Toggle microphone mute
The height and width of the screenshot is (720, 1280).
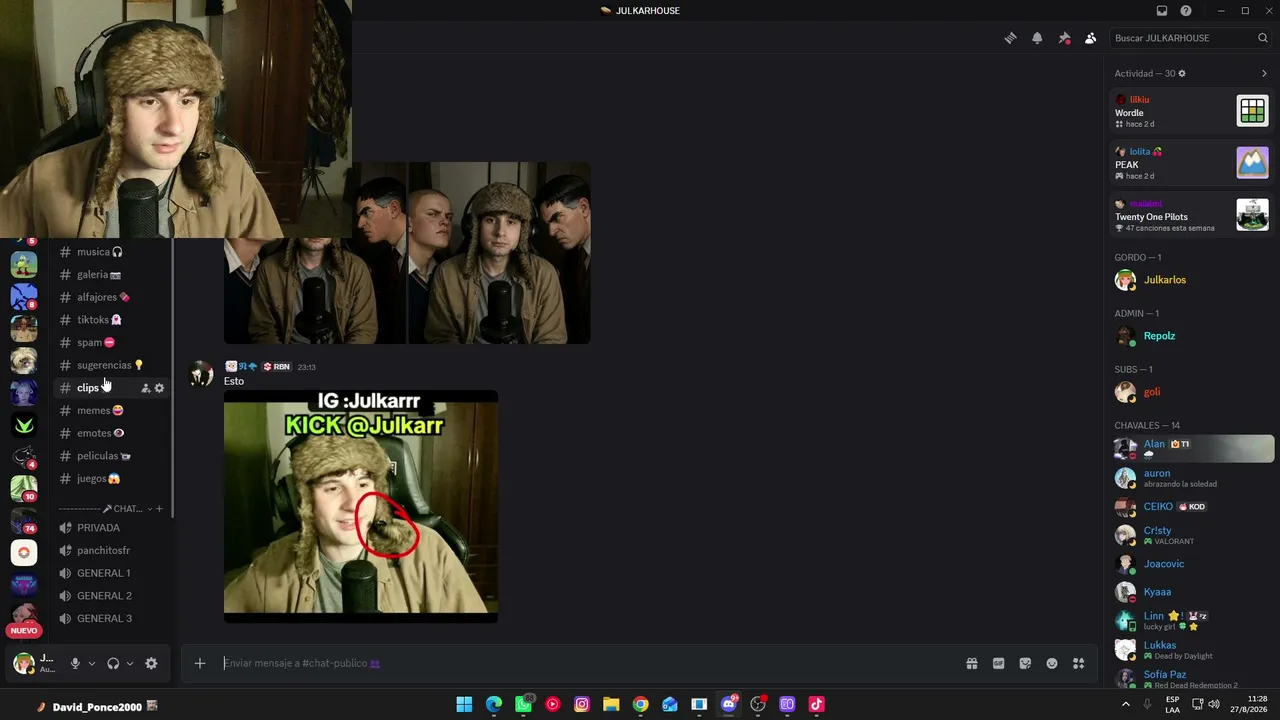click(75, 663)
